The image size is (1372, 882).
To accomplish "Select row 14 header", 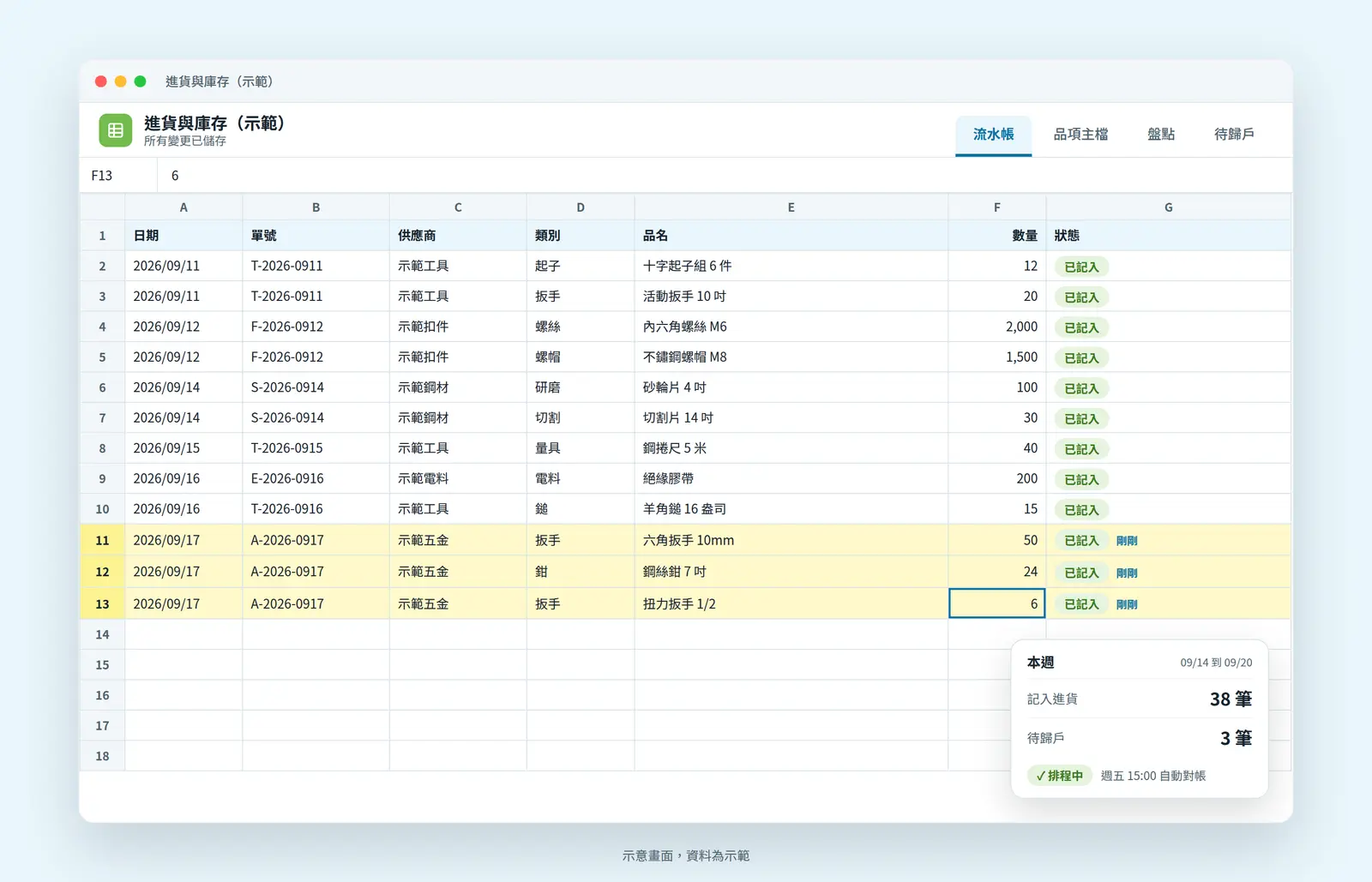I will (102, 634).
